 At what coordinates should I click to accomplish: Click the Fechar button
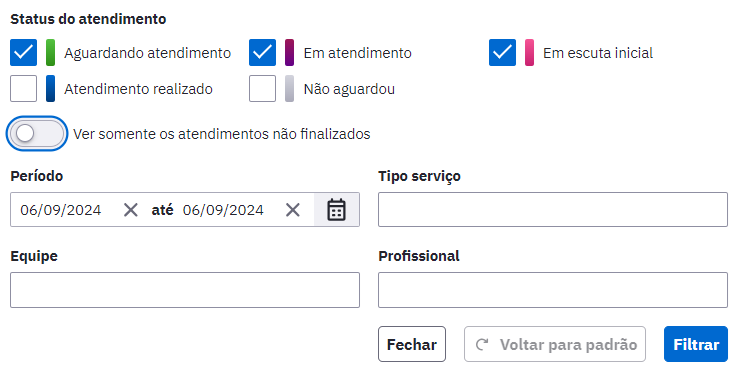pos(412,344)
